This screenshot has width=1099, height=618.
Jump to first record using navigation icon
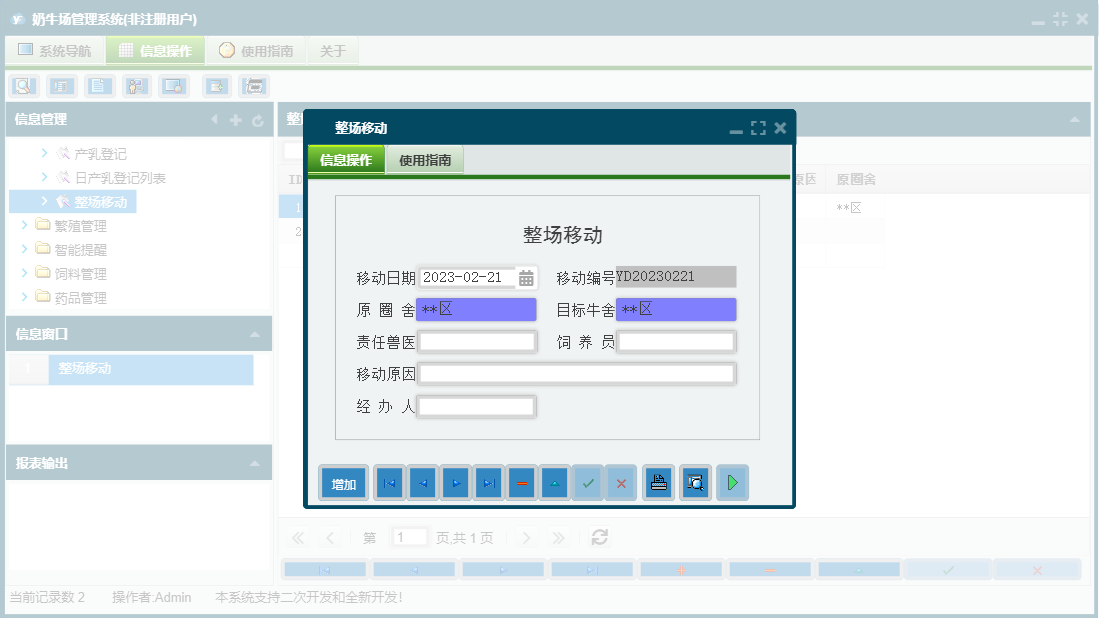click(x=388, y=482)
